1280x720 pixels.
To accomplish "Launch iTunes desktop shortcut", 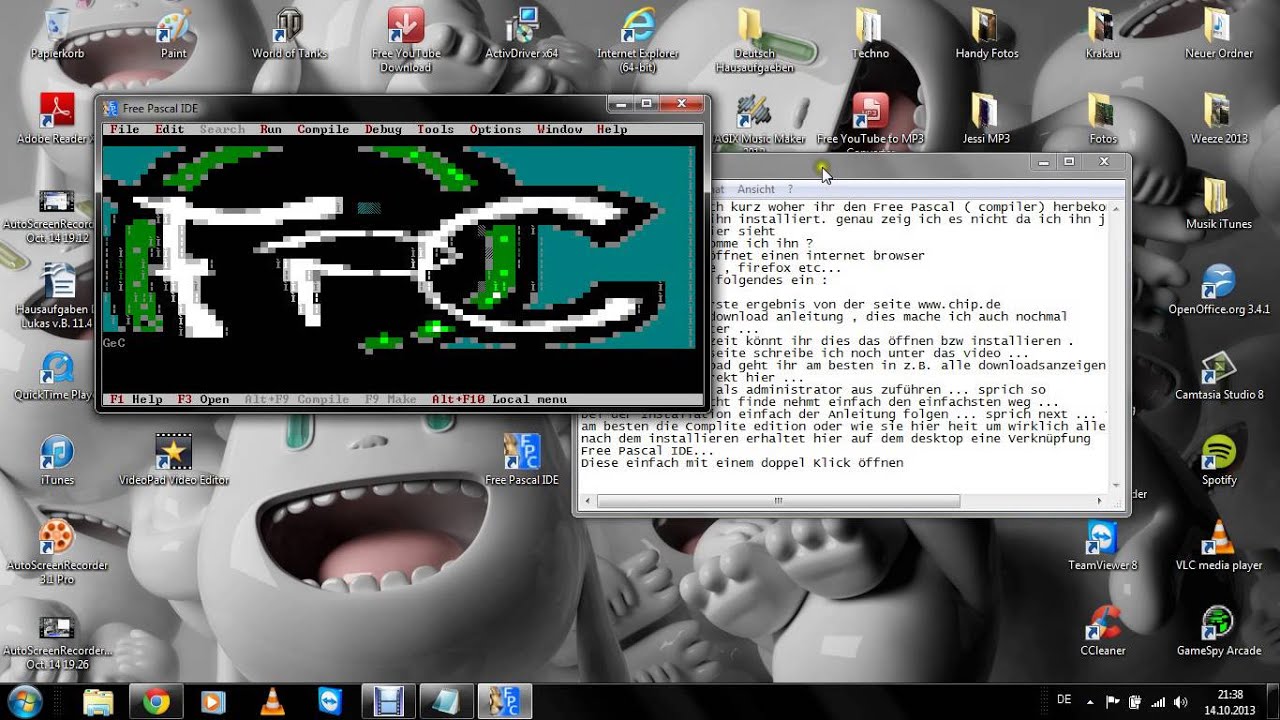I will pos(57,460).
